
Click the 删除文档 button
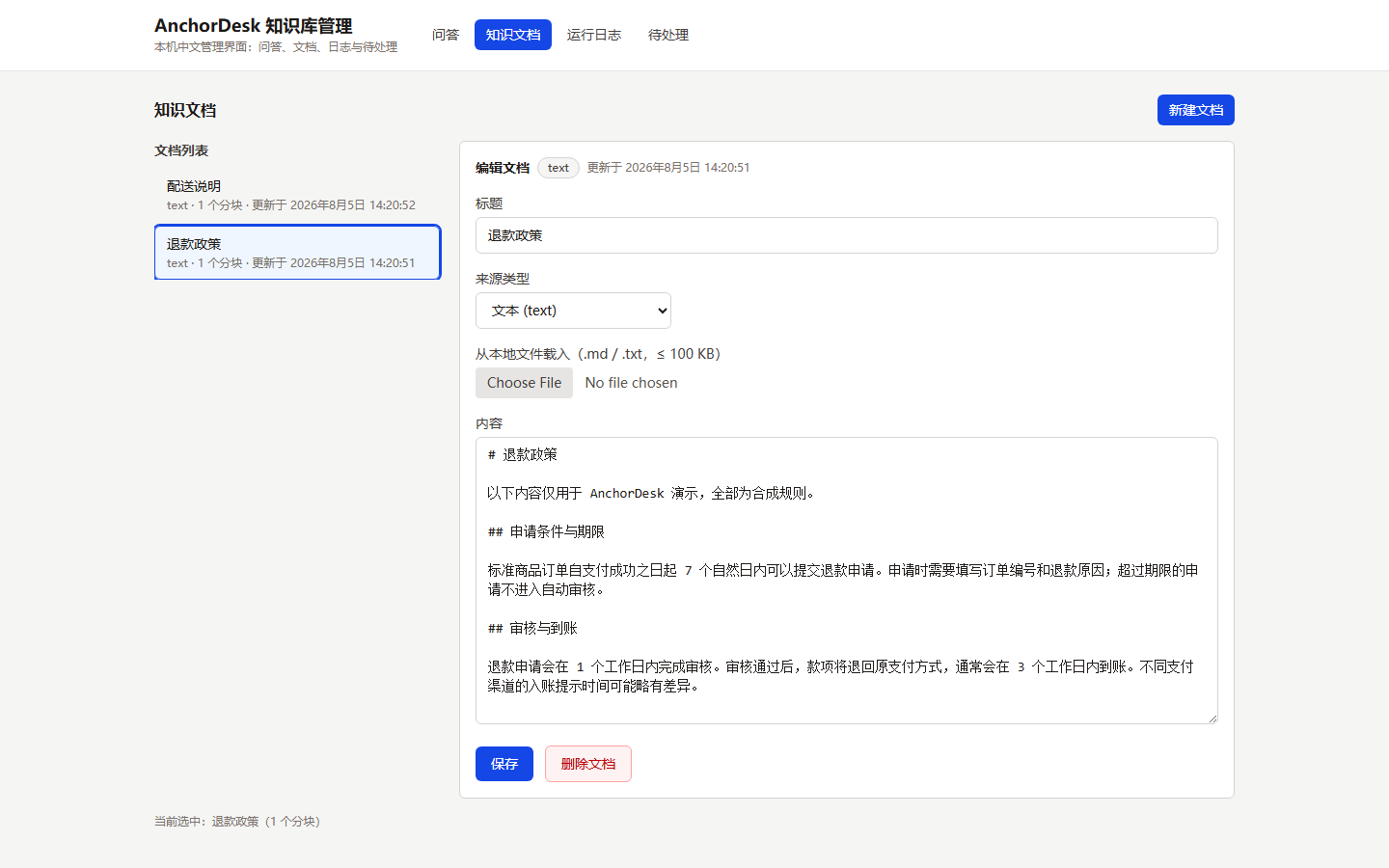(588, 764)
